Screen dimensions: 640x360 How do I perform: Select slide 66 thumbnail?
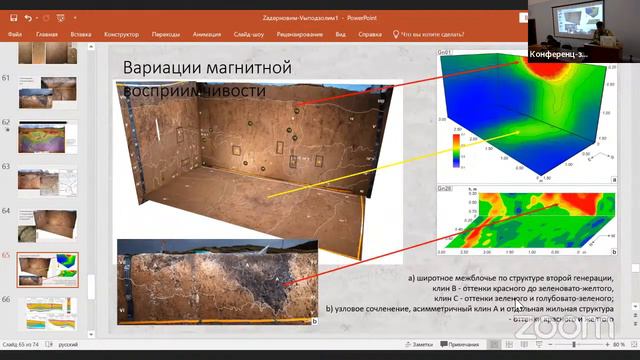(47, 313)
